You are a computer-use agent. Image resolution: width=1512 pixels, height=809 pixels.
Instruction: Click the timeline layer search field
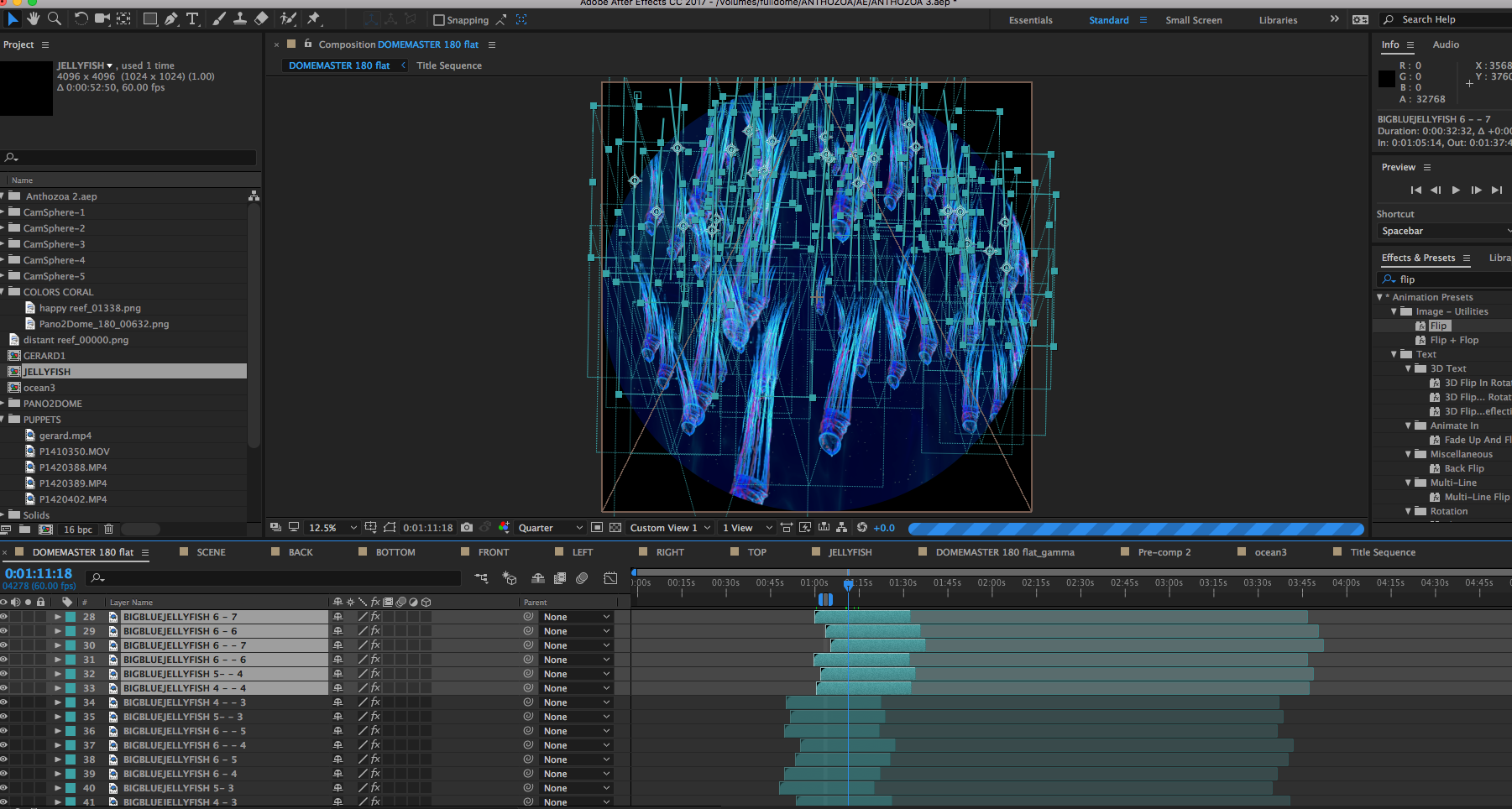(275, 578)
